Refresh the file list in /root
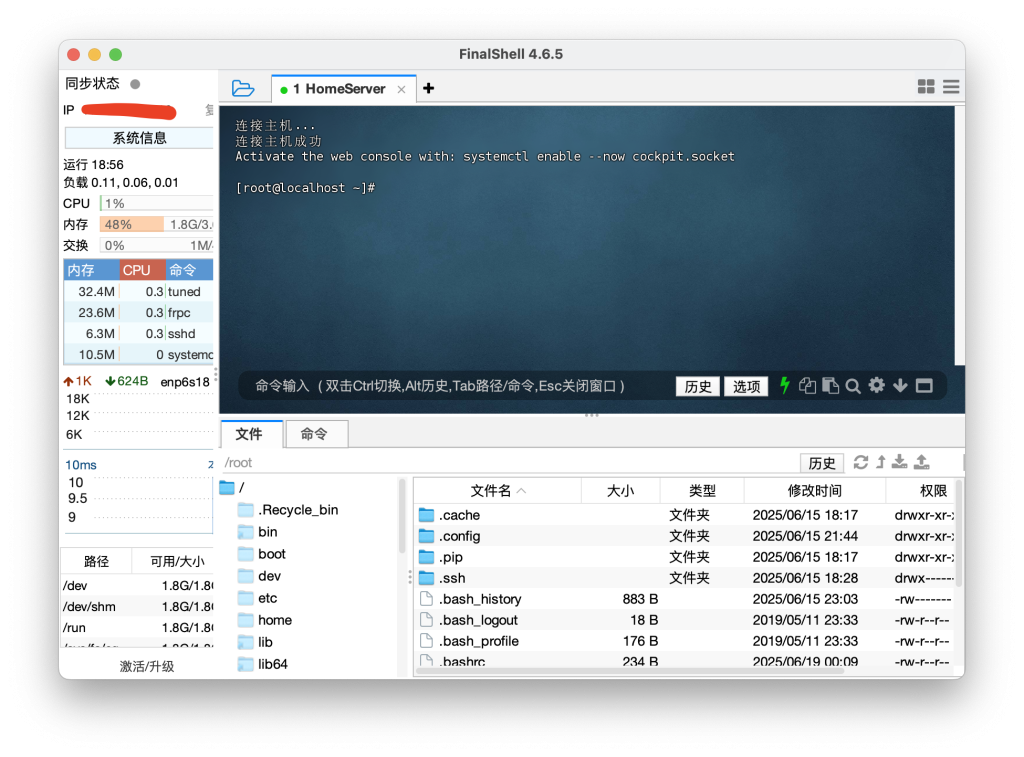This screenshot has width=1024, height=757. click(860, 462)
